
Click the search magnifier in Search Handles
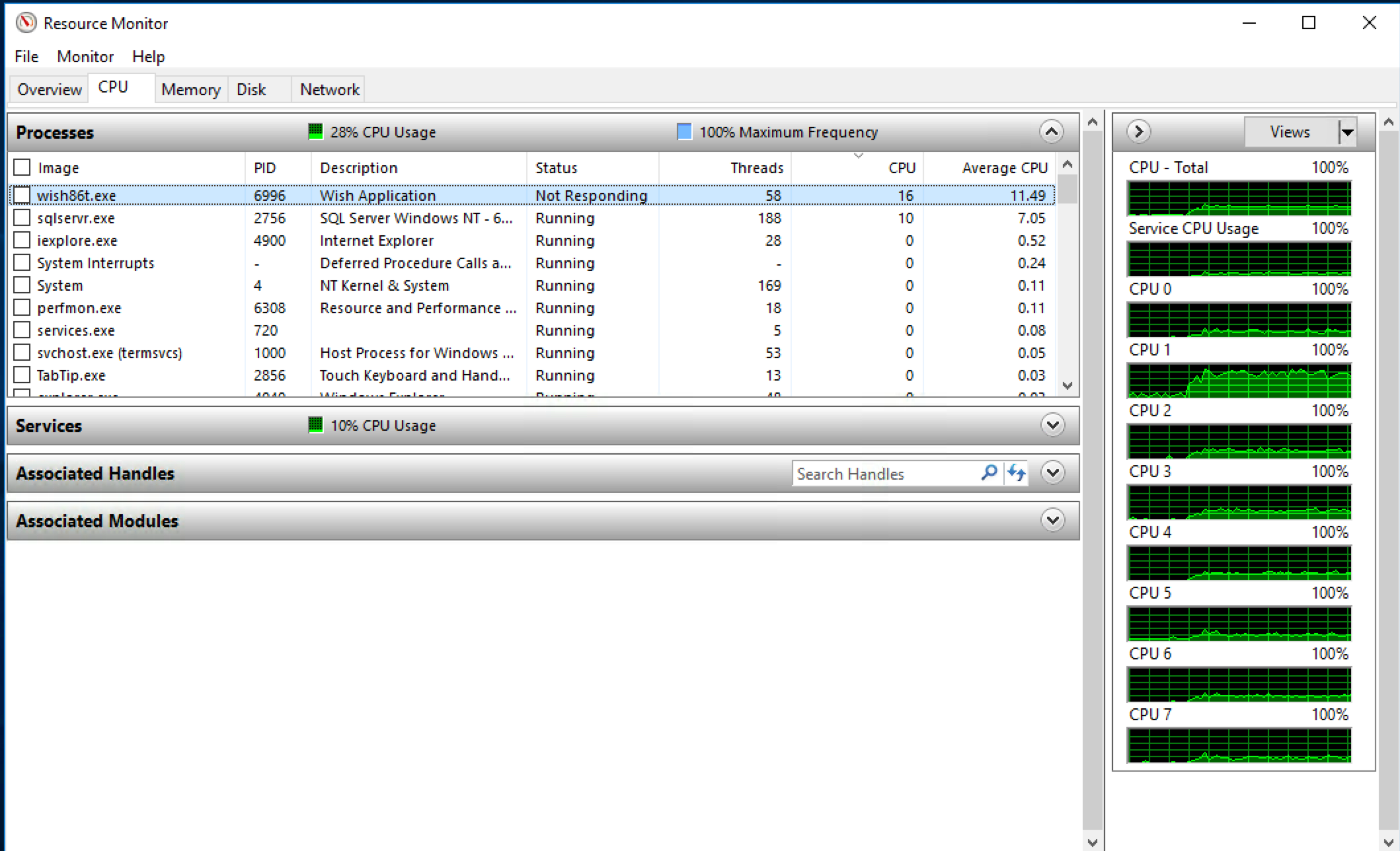989,473
